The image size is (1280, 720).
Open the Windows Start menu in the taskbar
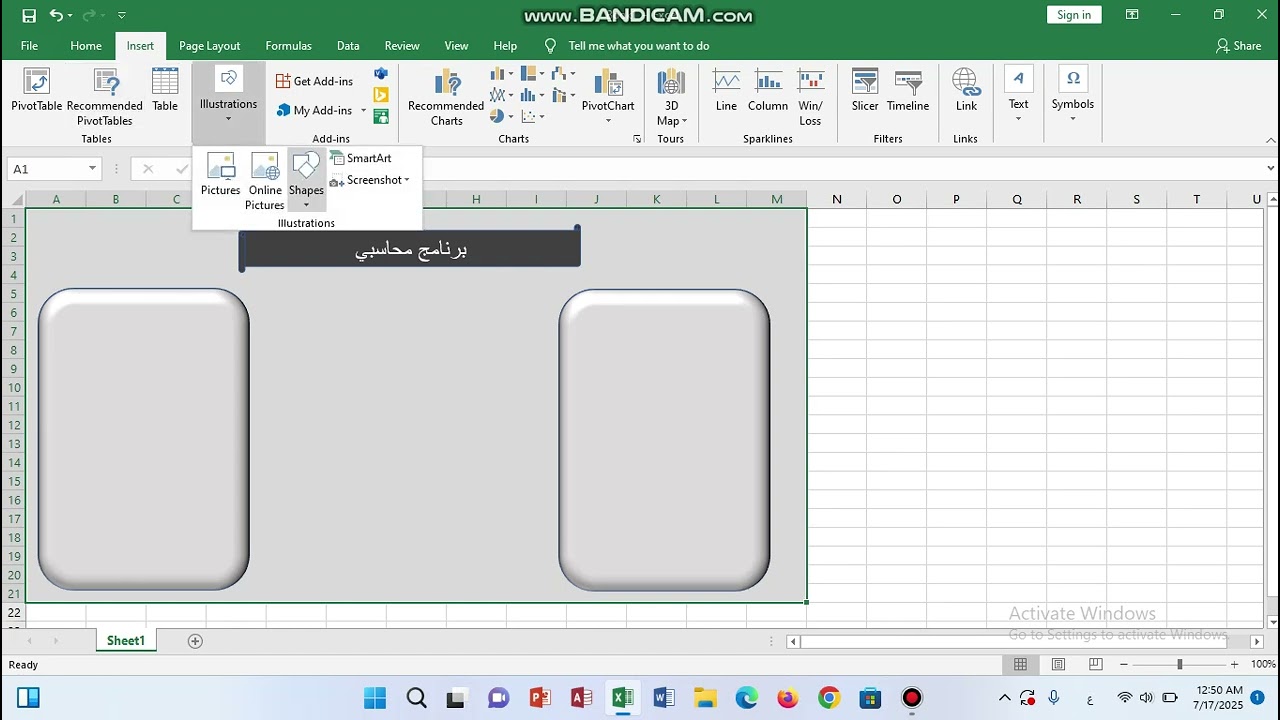375,698
